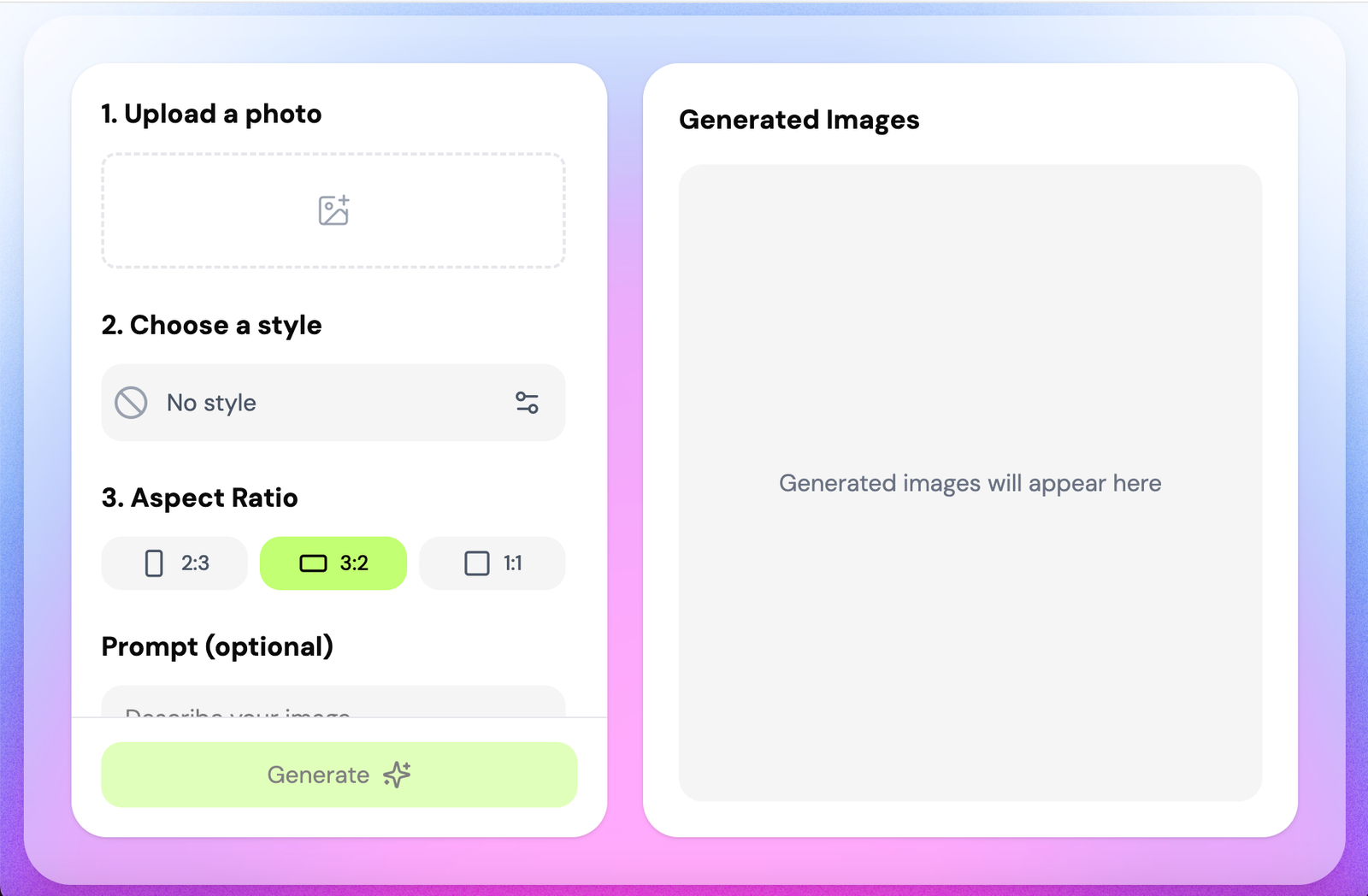This screenshot has width=1368, height=896.
Task: Select the 1:1 aspect ratio
Action: pyautogui.click(x=492, y=563)
